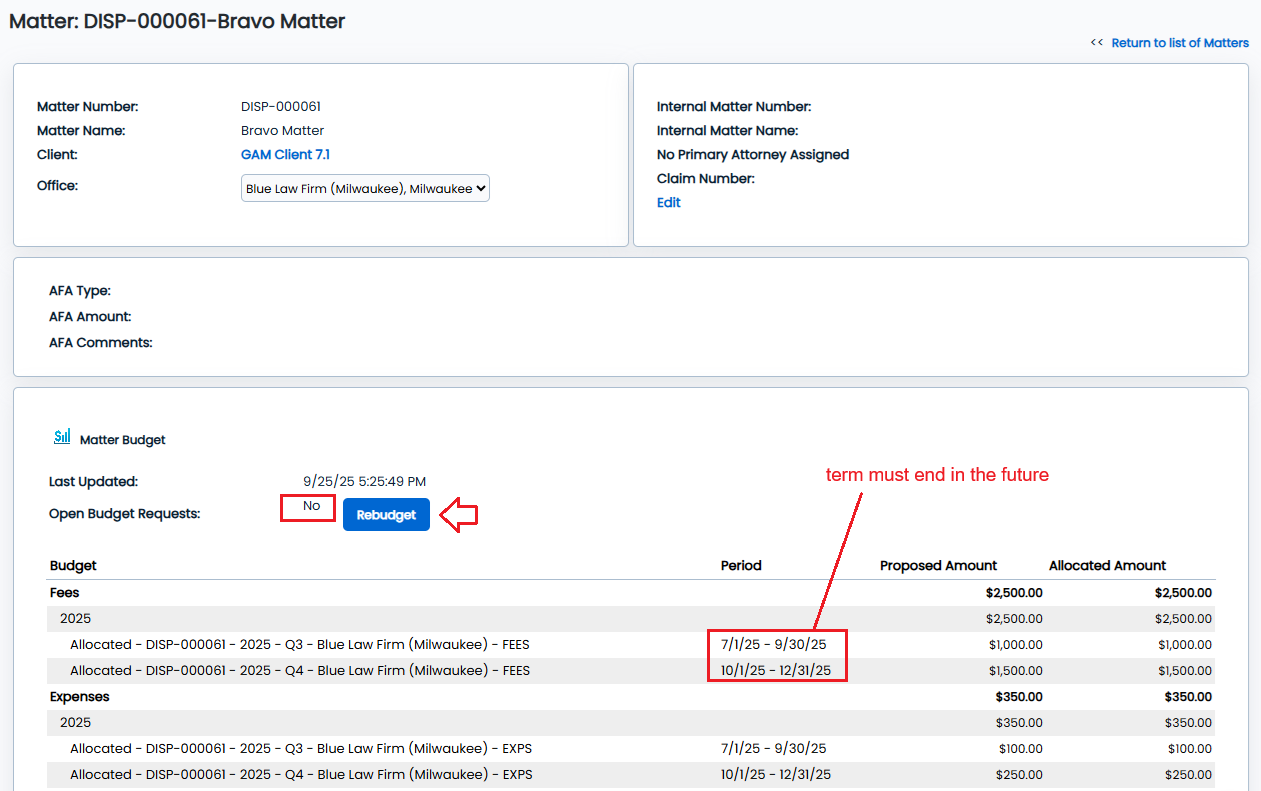Image resolution: width=1261 pixels, height=791 pixels.
Task: Click the red arrow pointing at Rebudget
Action: pos(460,515)
